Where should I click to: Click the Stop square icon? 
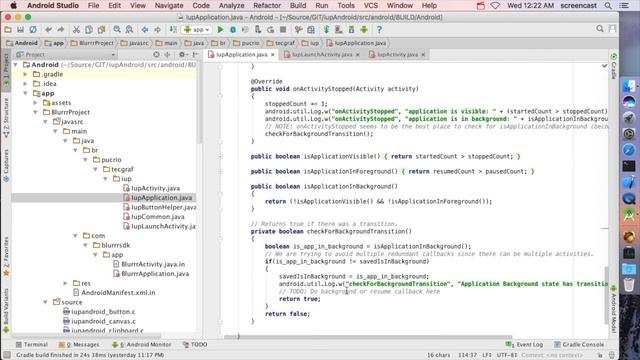[x=283, y=29]
